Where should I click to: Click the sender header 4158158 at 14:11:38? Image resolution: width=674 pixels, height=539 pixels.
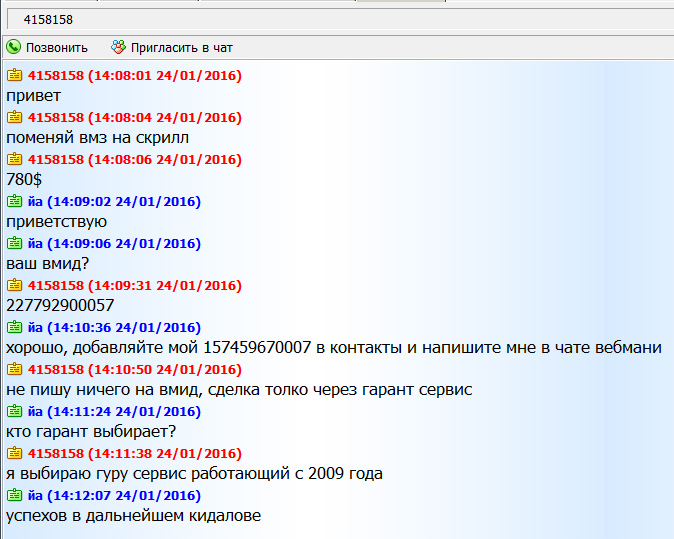point(134,453)
